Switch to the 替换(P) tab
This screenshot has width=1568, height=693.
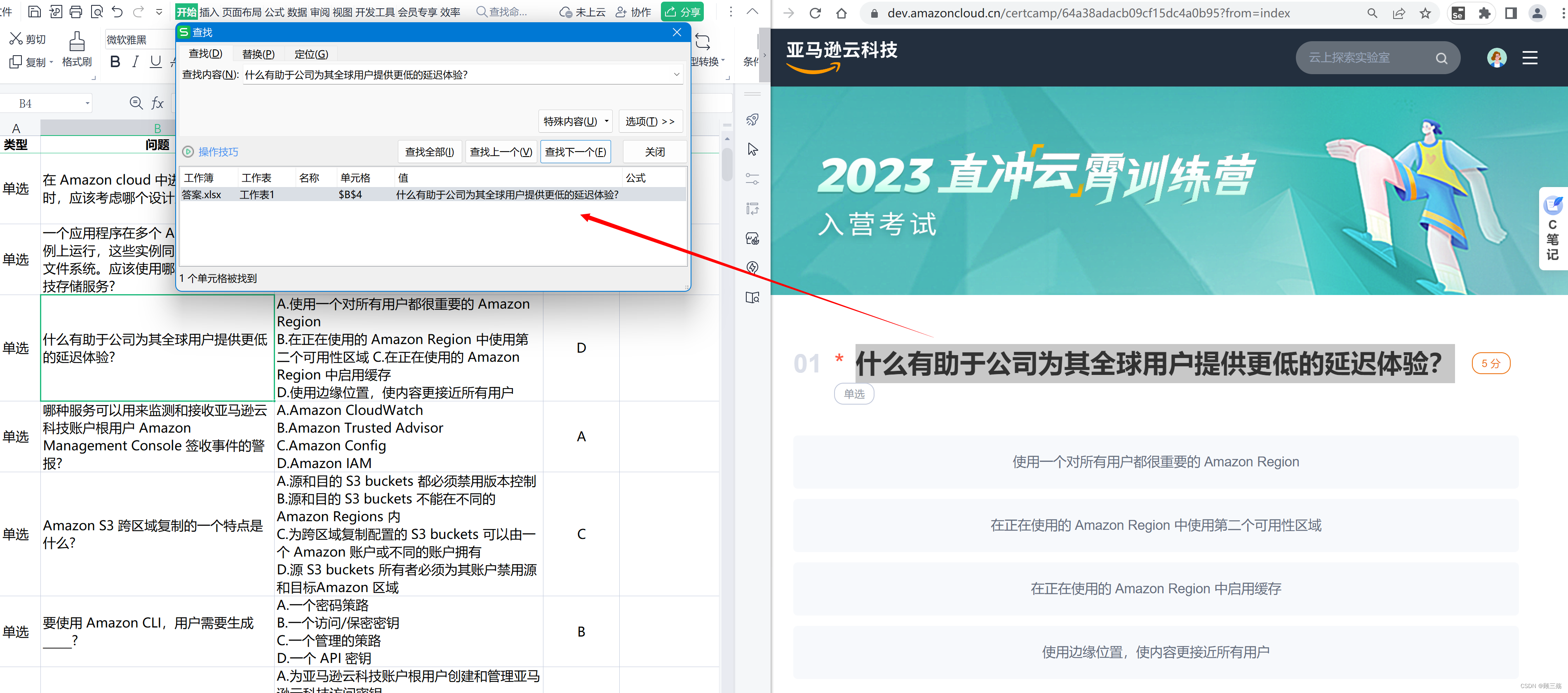pos(258,54)
